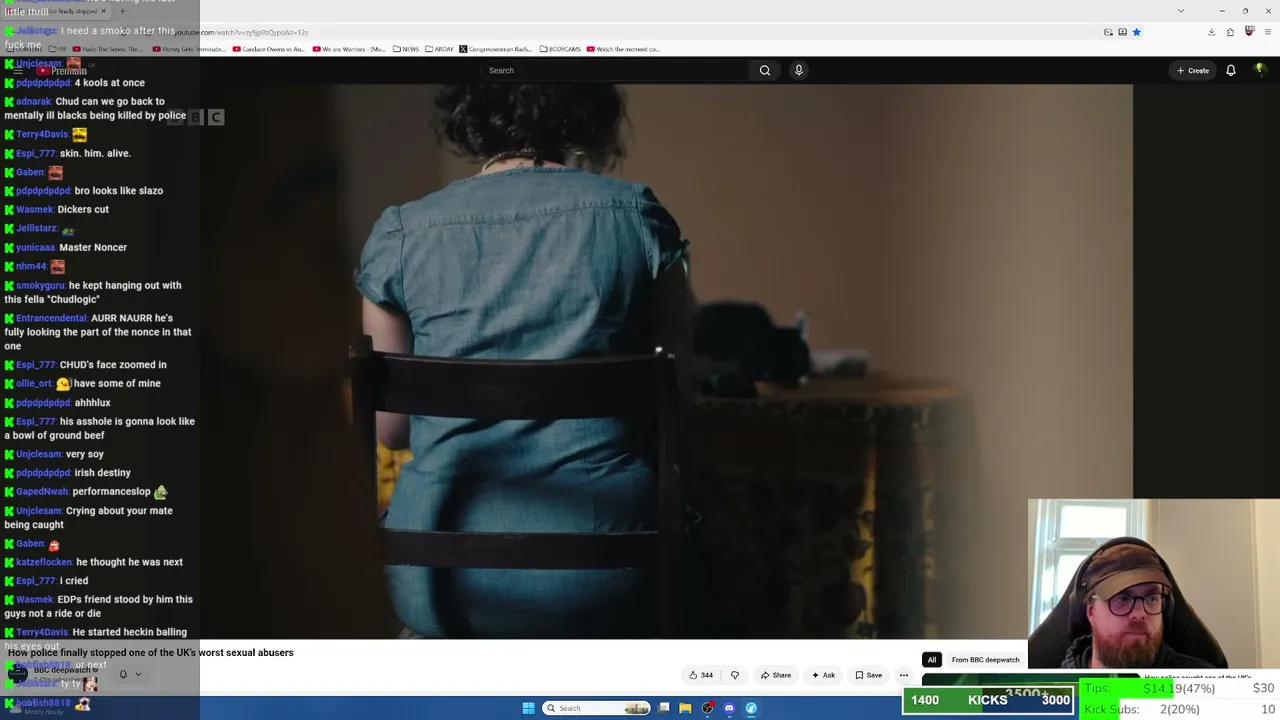Screen dimensions: 1280x720
Task: Open the We are Warriors bookmark
Action: point(349,49)
